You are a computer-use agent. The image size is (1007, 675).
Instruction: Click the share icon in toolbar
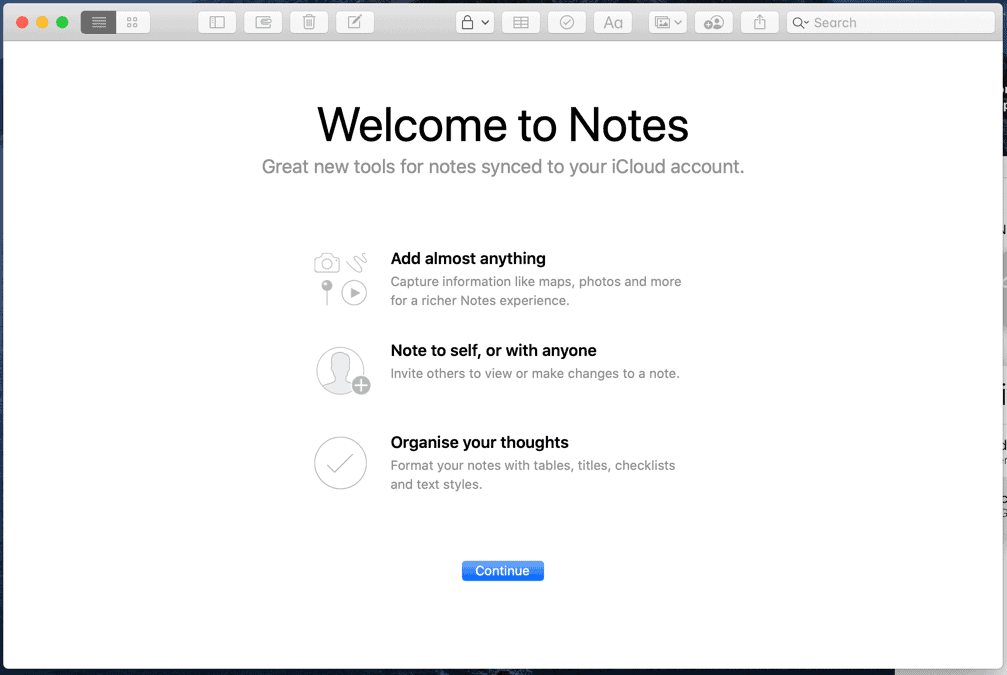(x=760, y=22)
